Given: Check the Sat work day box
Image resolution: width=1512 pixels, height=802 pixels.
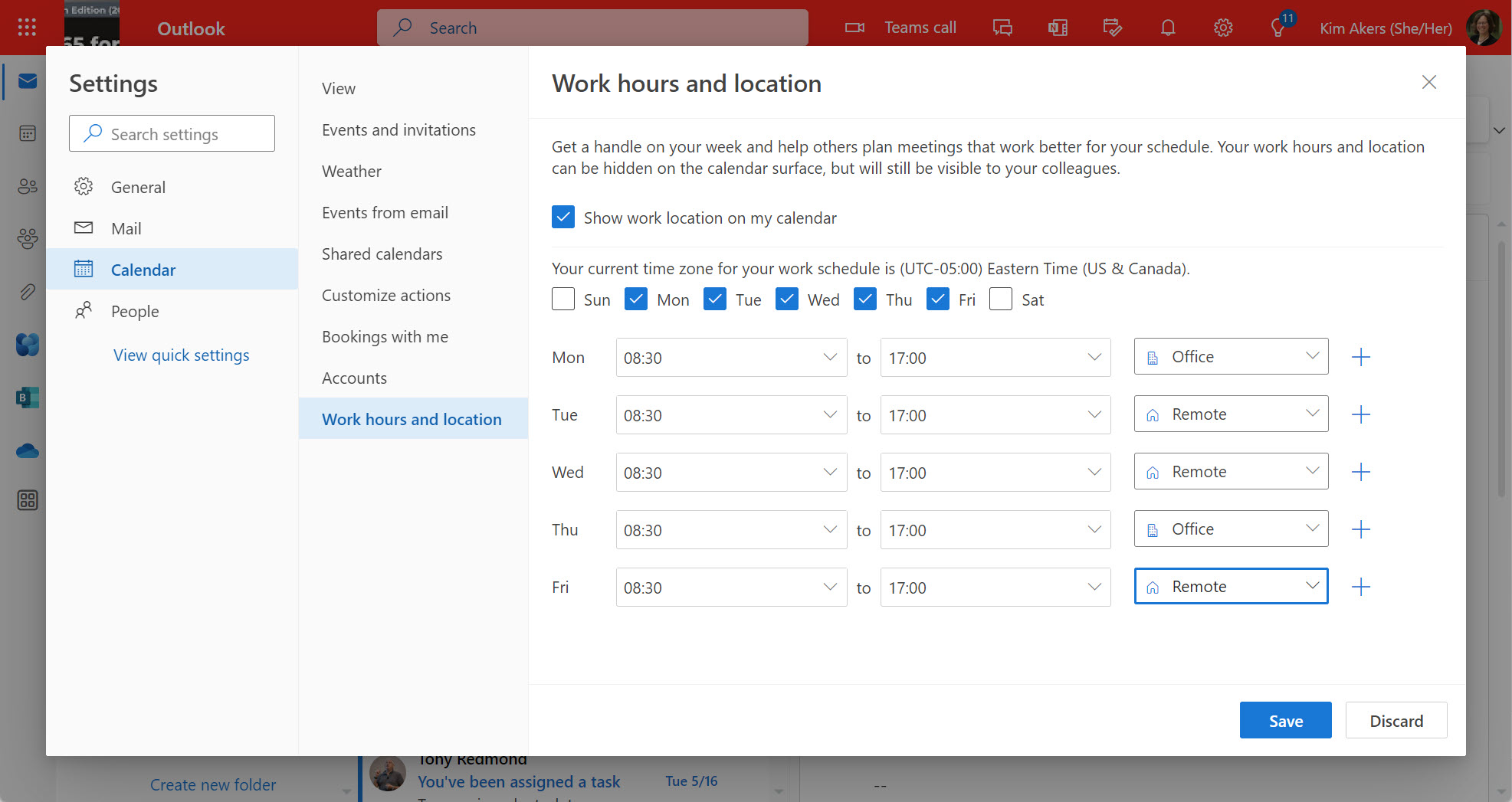Looking at the screenshot, I should [1000, 300].
